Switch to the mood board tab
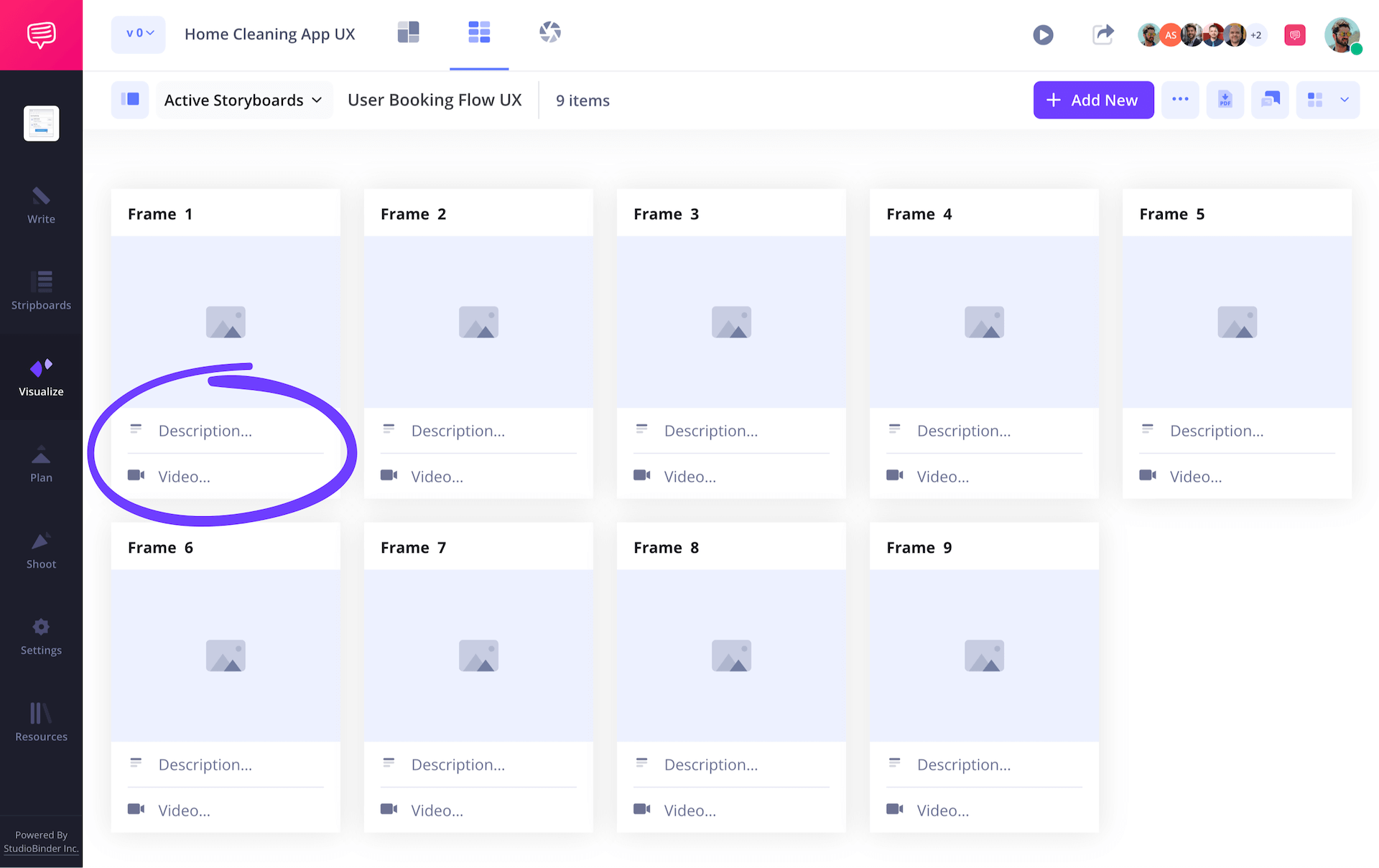Image resolution: width=1379 pixels, height=868 pixels. 550,32
